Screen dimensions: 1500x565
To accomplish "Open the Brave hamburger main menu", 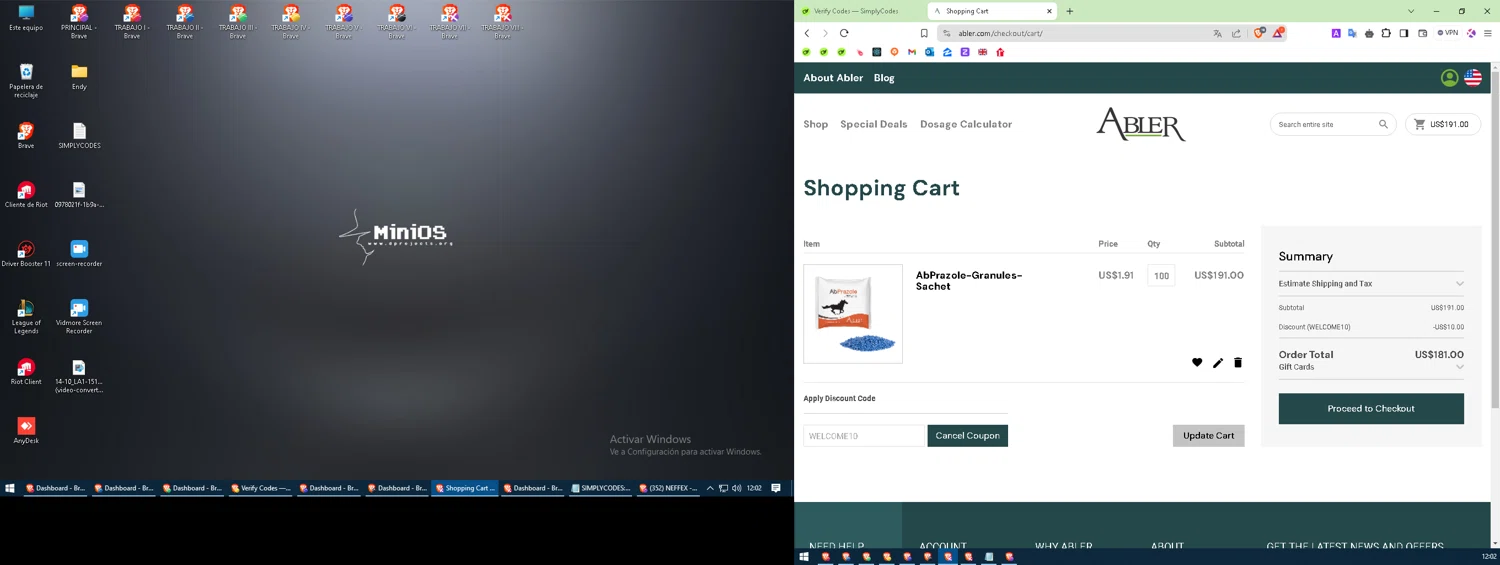I will (1488, 33).
